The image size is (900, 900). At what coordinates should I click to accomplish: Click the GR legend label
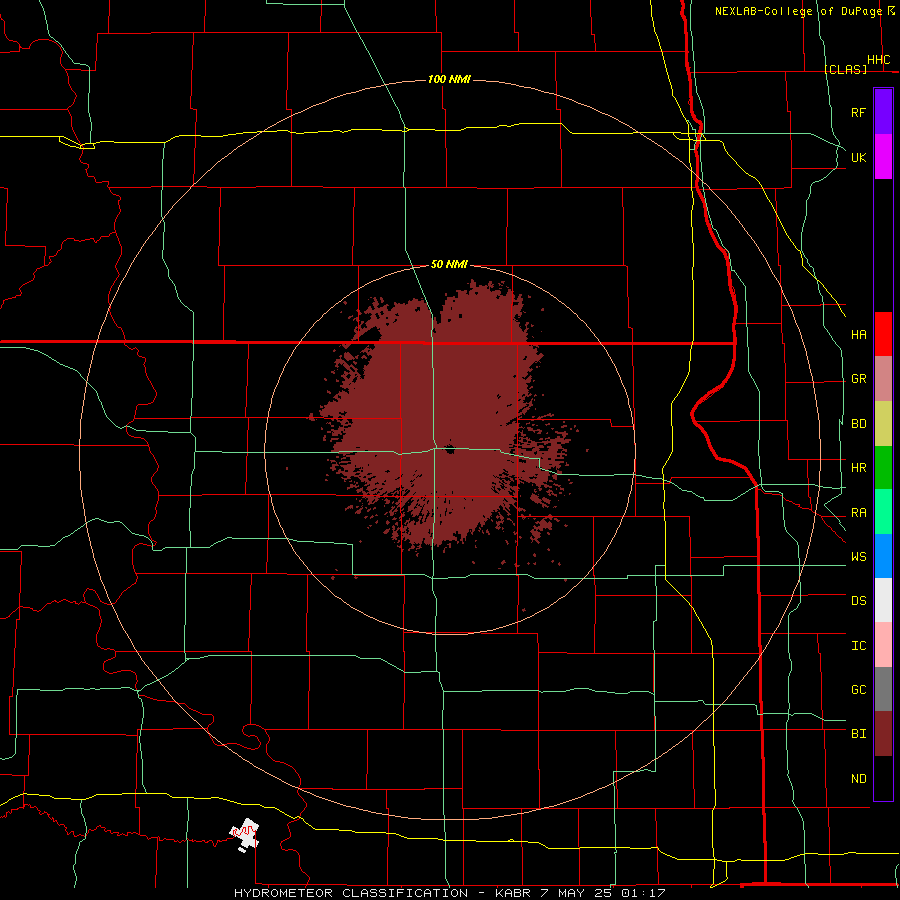point(858,379)
